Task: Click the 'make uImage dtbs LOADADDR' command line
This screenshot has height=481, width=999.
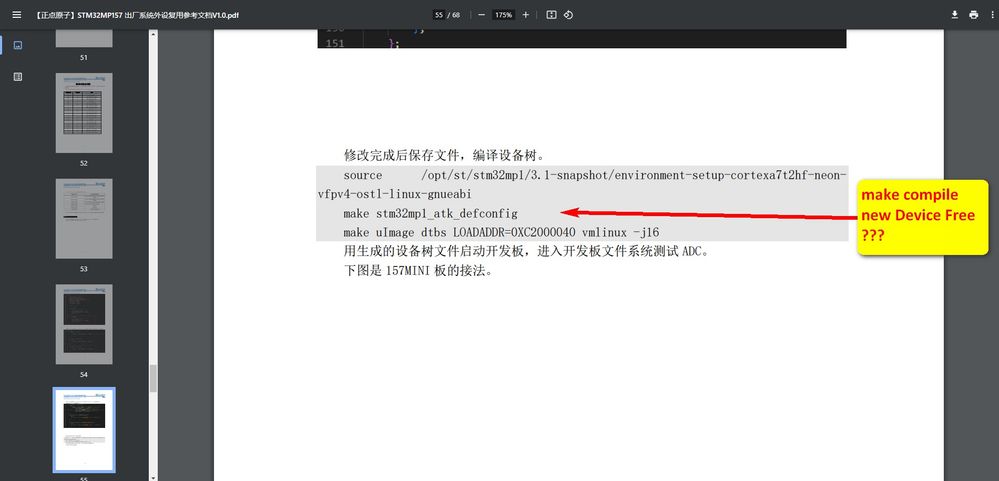Action: click(x=501, y=233)
